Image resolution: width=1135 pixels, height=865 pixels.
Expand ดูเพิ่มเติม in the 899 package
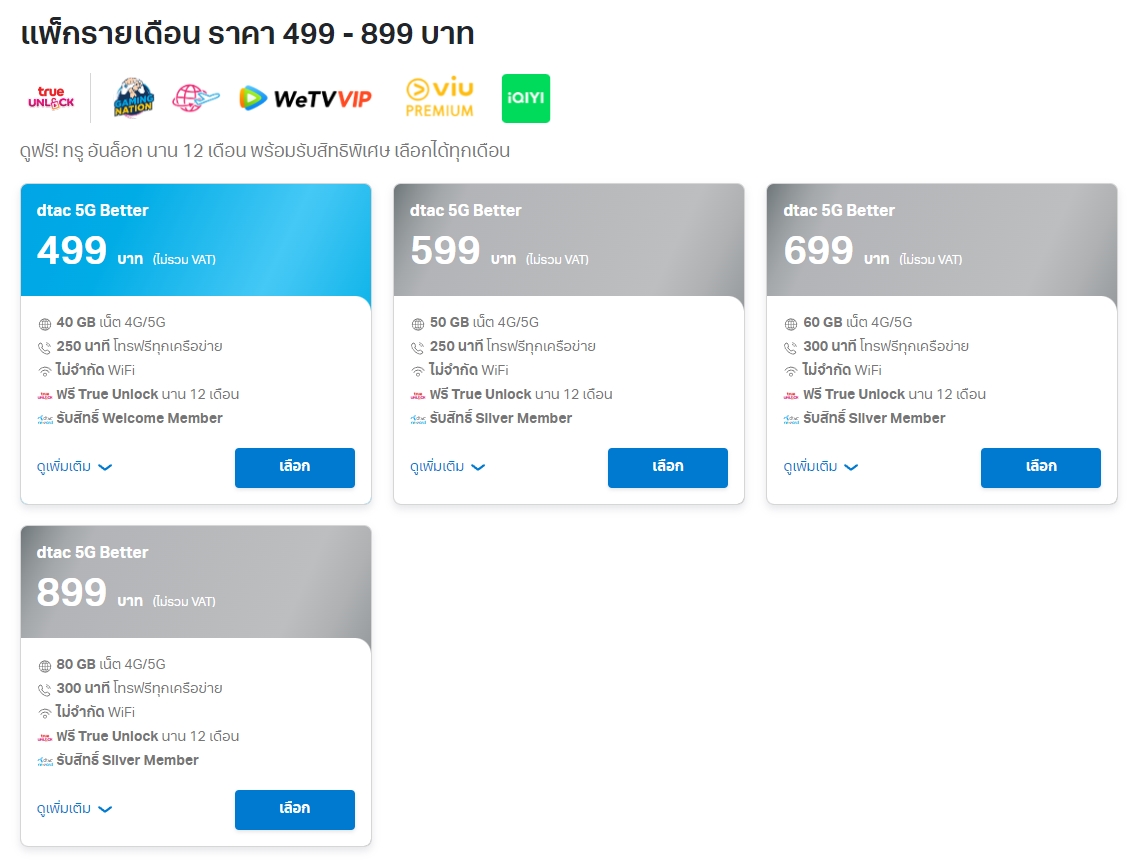[75, 809]
